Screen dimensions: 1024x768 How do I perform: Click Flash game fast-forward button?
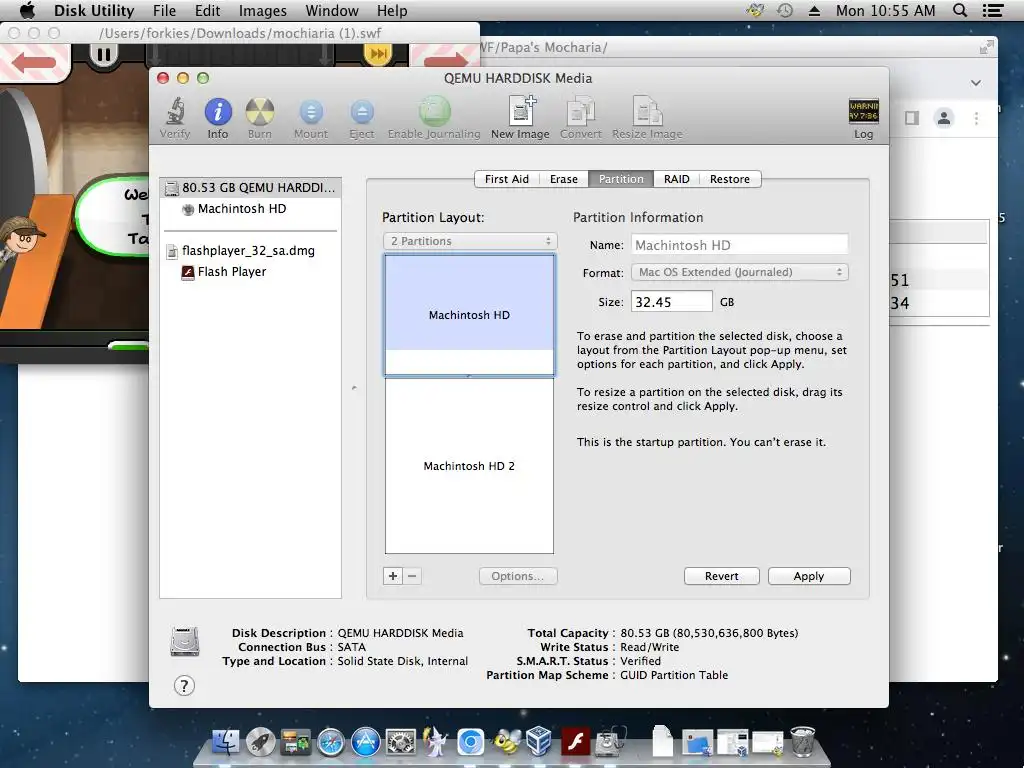[377, 54]
